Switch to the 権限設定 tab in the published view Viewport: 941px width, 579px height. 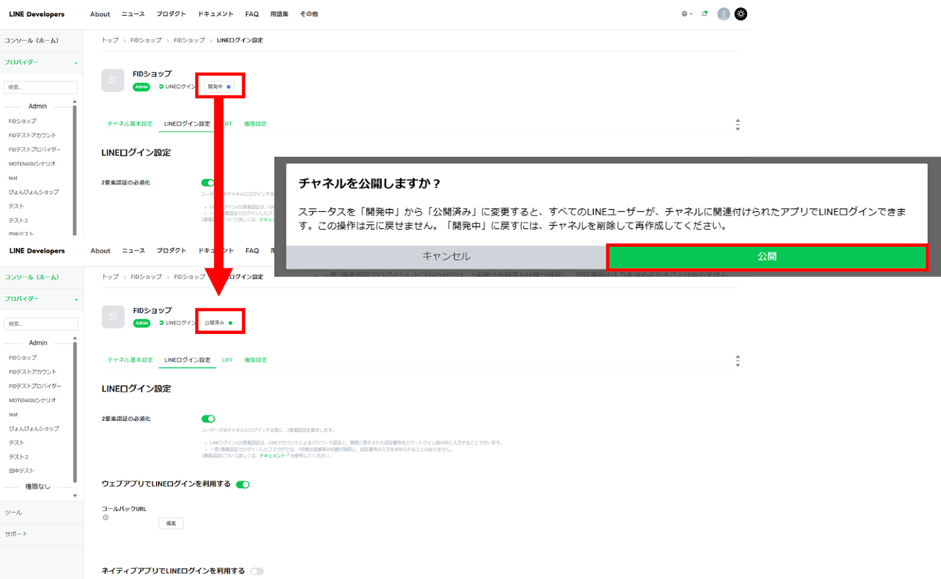(x=255, y=360)
